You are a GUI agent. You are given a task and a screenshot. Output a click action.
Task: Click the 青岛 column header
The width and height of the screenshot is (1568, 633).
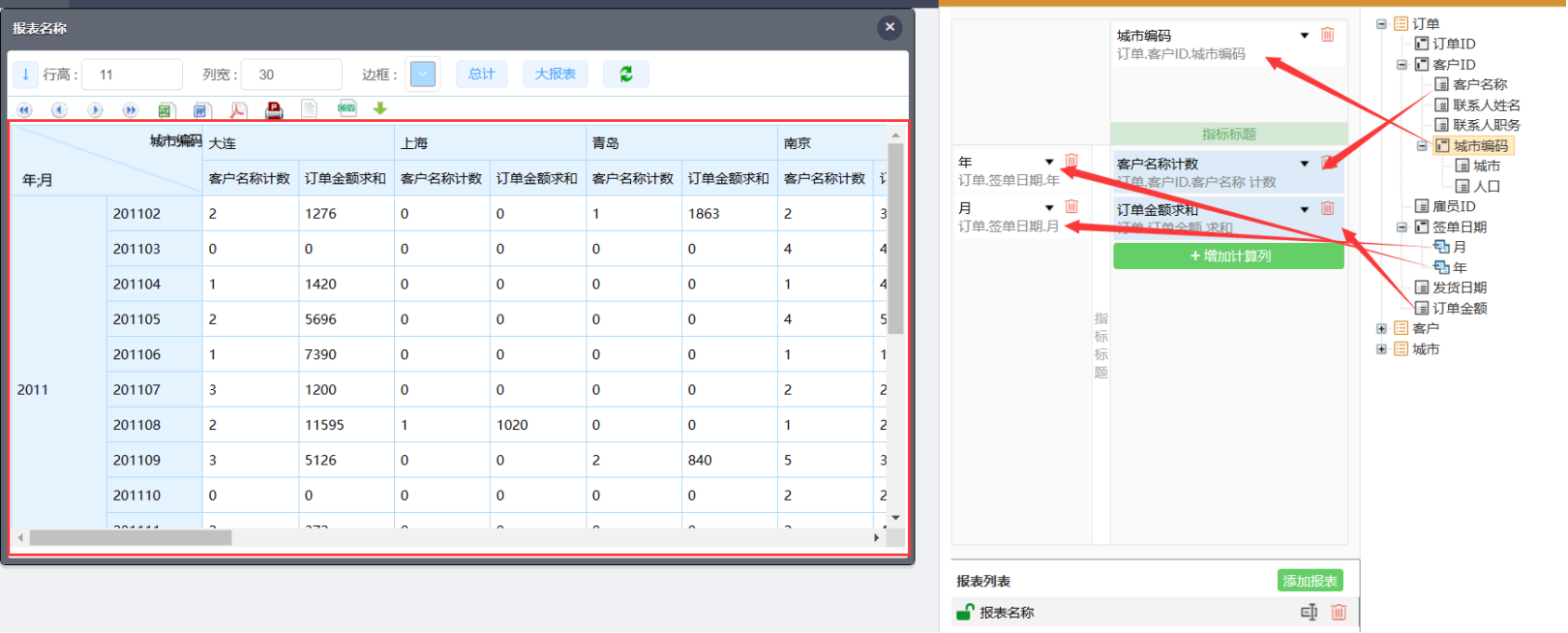pyautogui.click(x=681, y=143)
